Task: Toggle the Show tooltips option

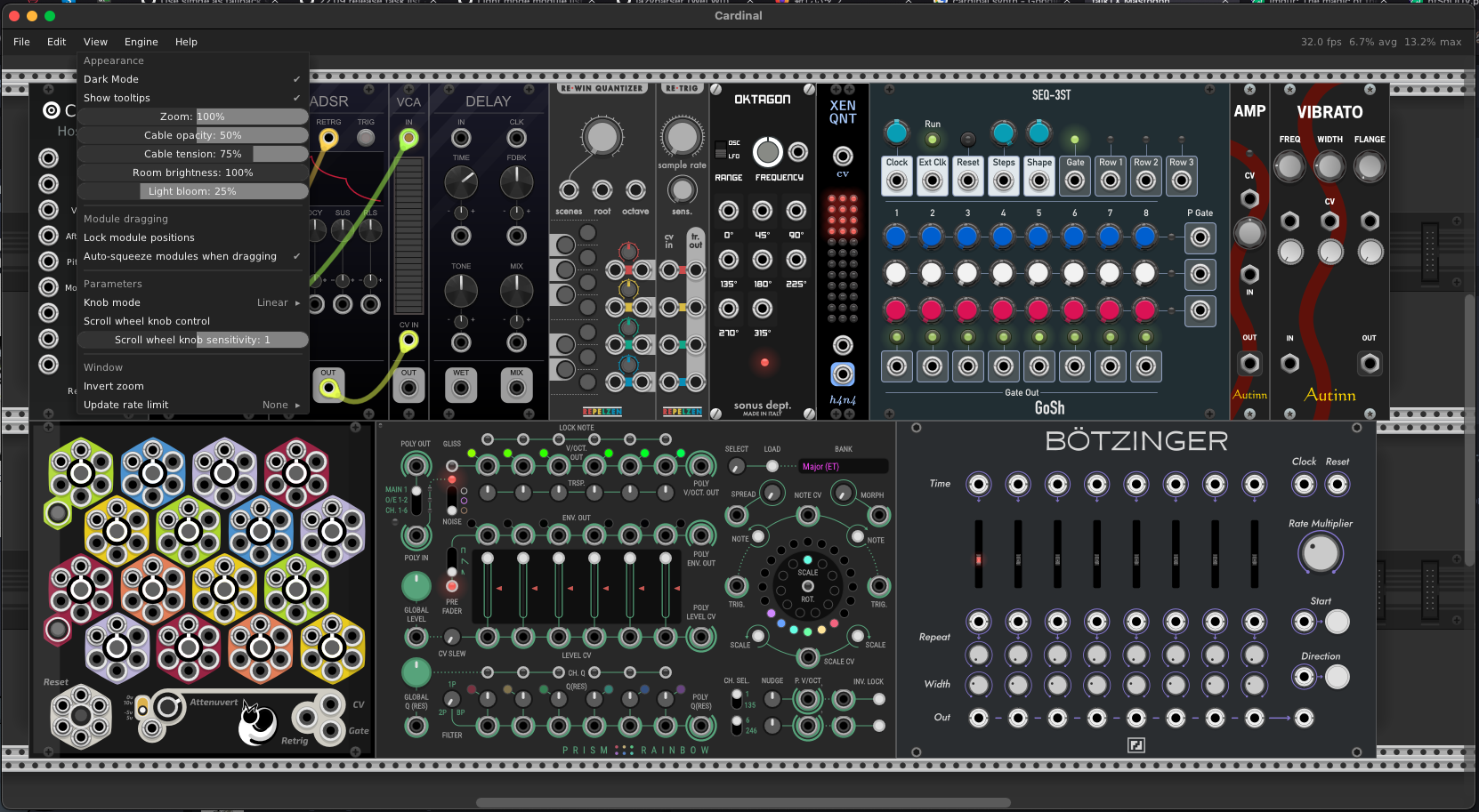Action: pyautogui.click(x=192, y=98)
